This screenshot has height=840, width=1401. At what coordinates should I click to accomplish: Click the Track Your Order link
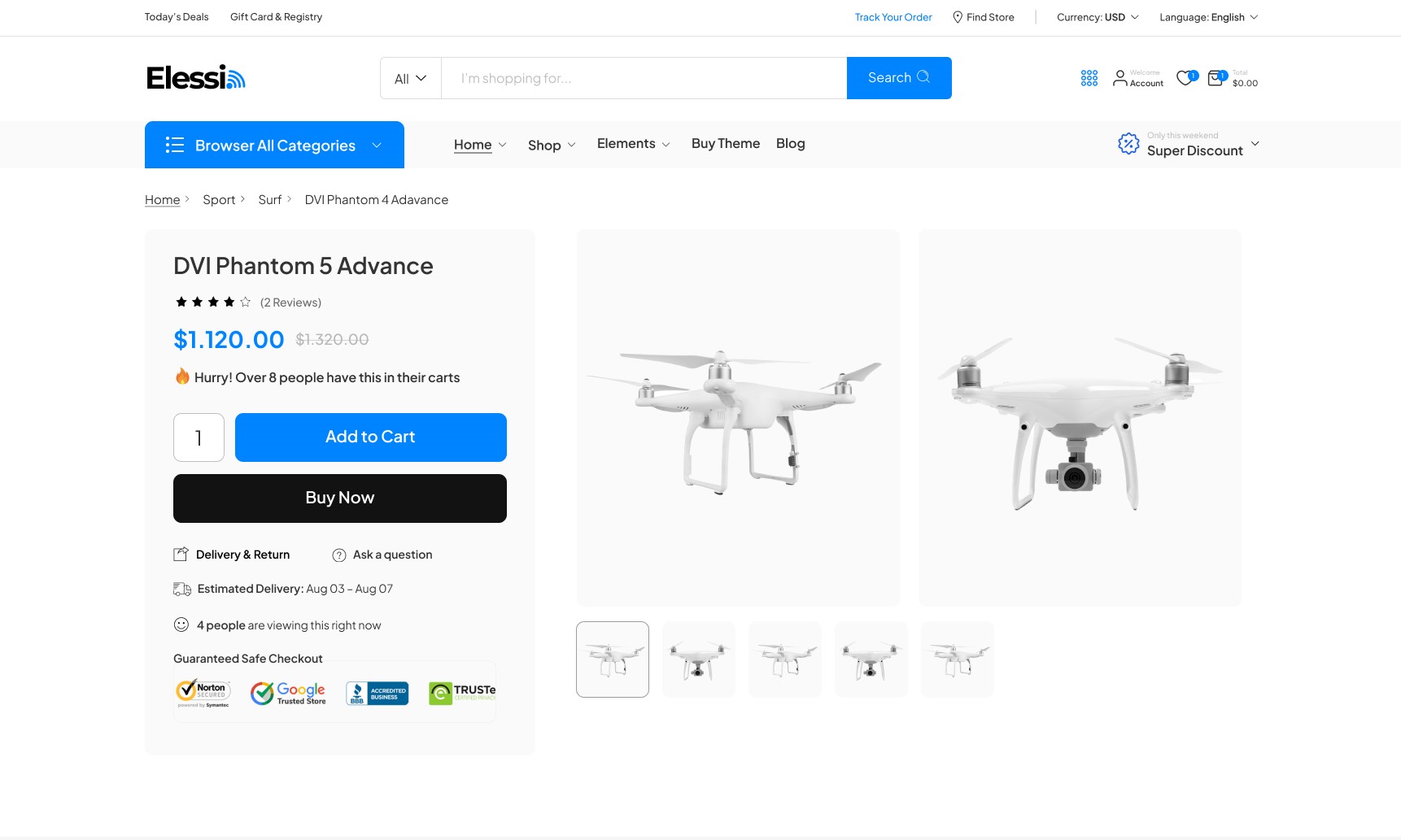coord(893,17)
